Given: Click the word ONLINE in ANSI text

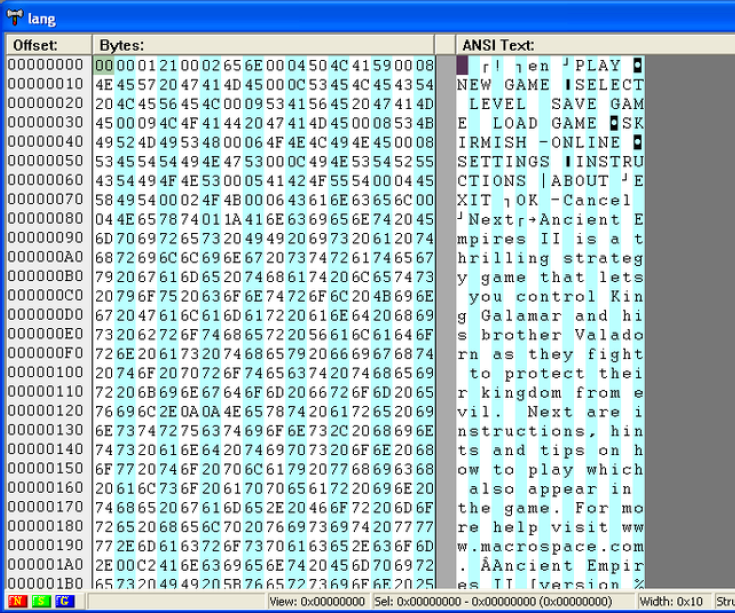Looking at the screenshot, I should [585, 142].
